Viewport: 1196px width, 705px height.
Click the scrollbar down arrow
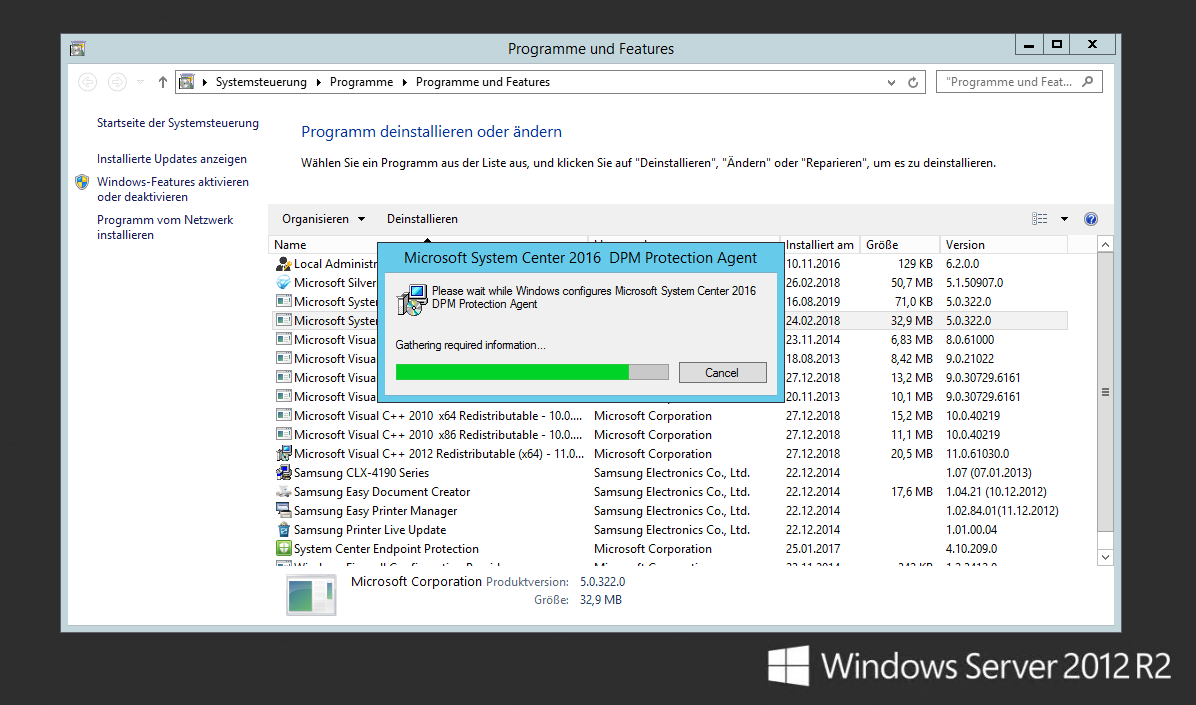coord(1105,558)
